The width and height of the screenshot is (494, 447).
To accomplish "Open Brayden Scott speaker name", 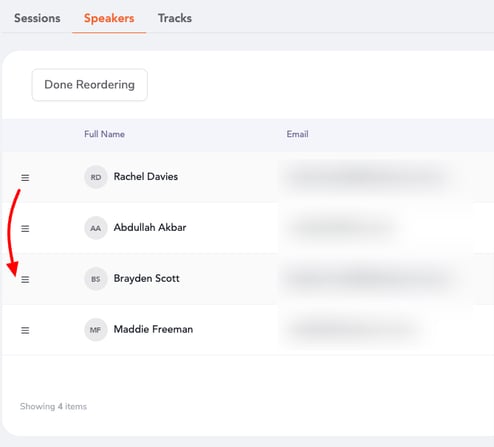I will point(147,278).
